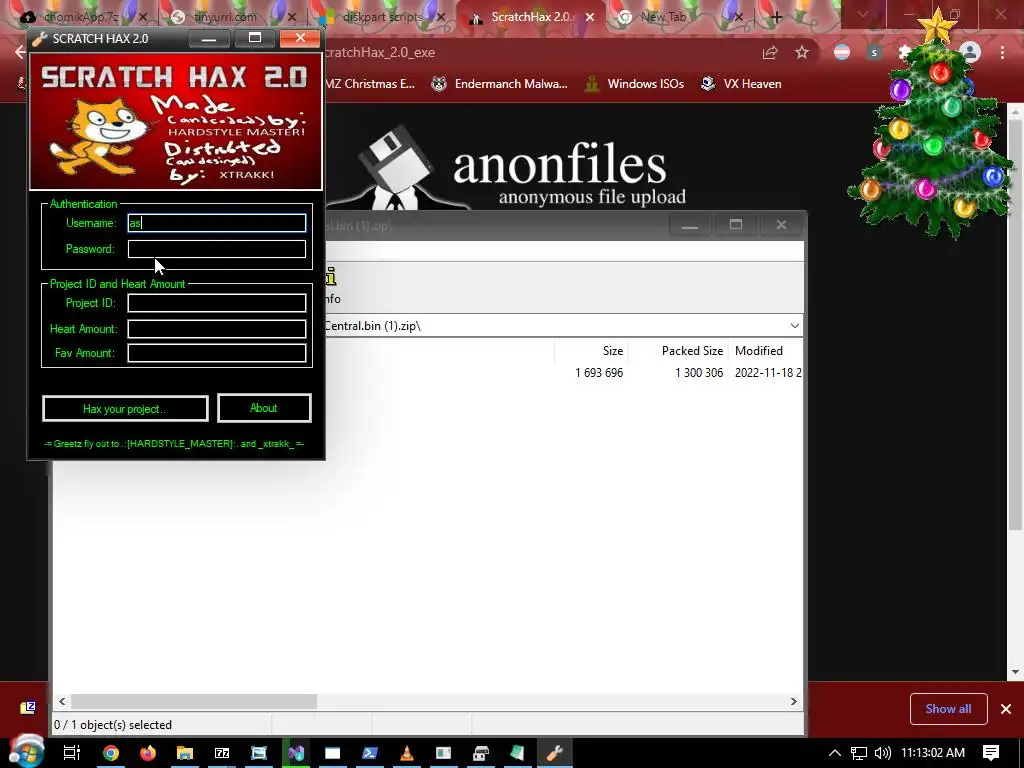Open the 'MZ Christmas E...' bookmark
The width and height of the screenshot is (1024, 768).
(x=370, y=84)
